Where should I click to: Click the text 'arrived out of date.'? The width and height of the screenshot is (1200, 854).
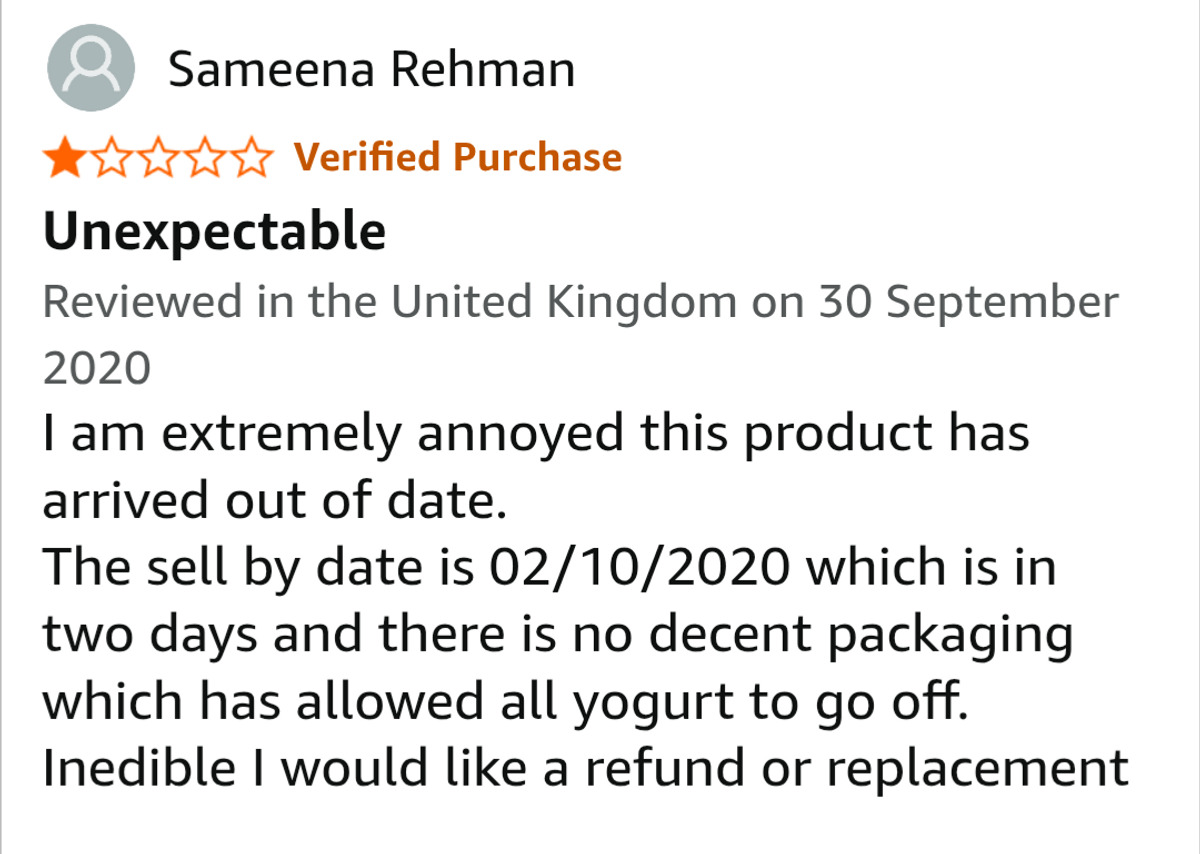click(x=270, y=501)
